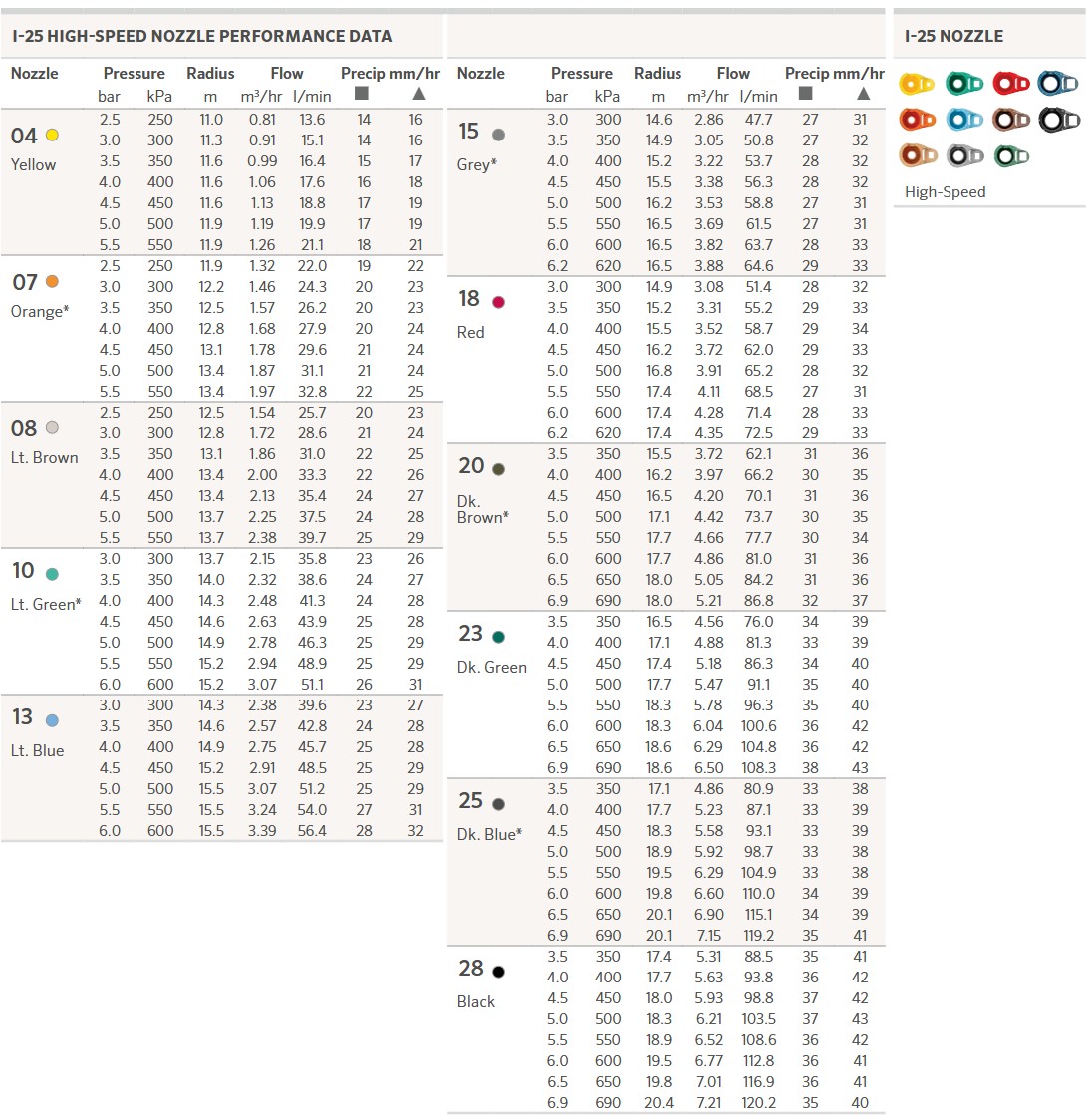Select the Dk. Green nozzle label
1086x1120 pixels.
click(x=492, y=667)
